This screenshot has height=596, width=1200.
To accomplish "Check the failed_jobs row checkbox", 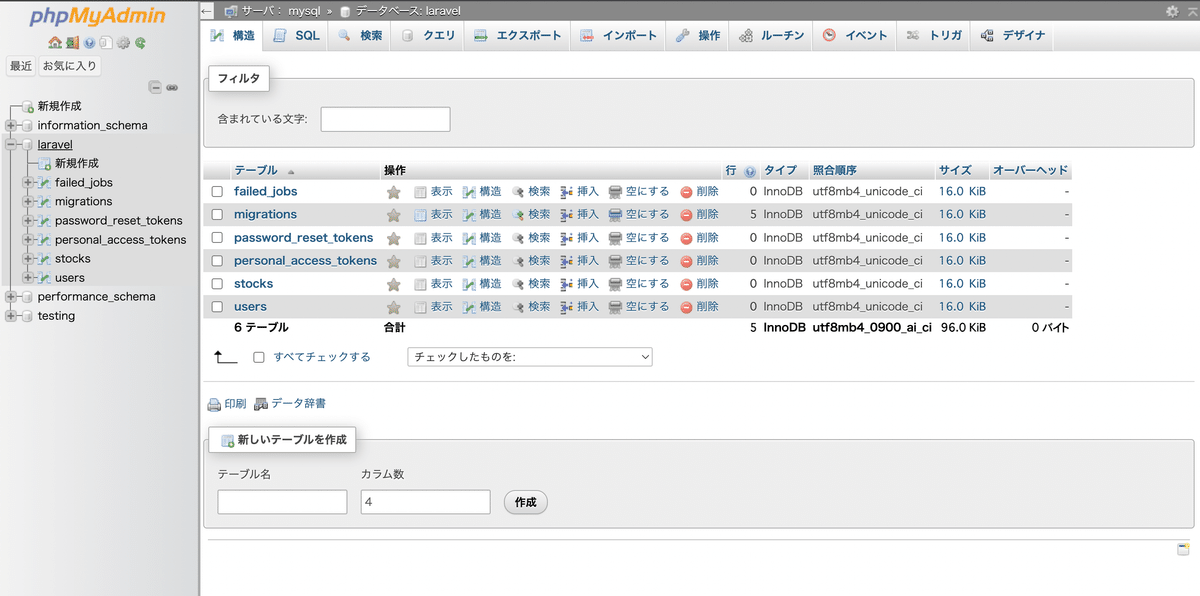I will click(x=217, y=192).
